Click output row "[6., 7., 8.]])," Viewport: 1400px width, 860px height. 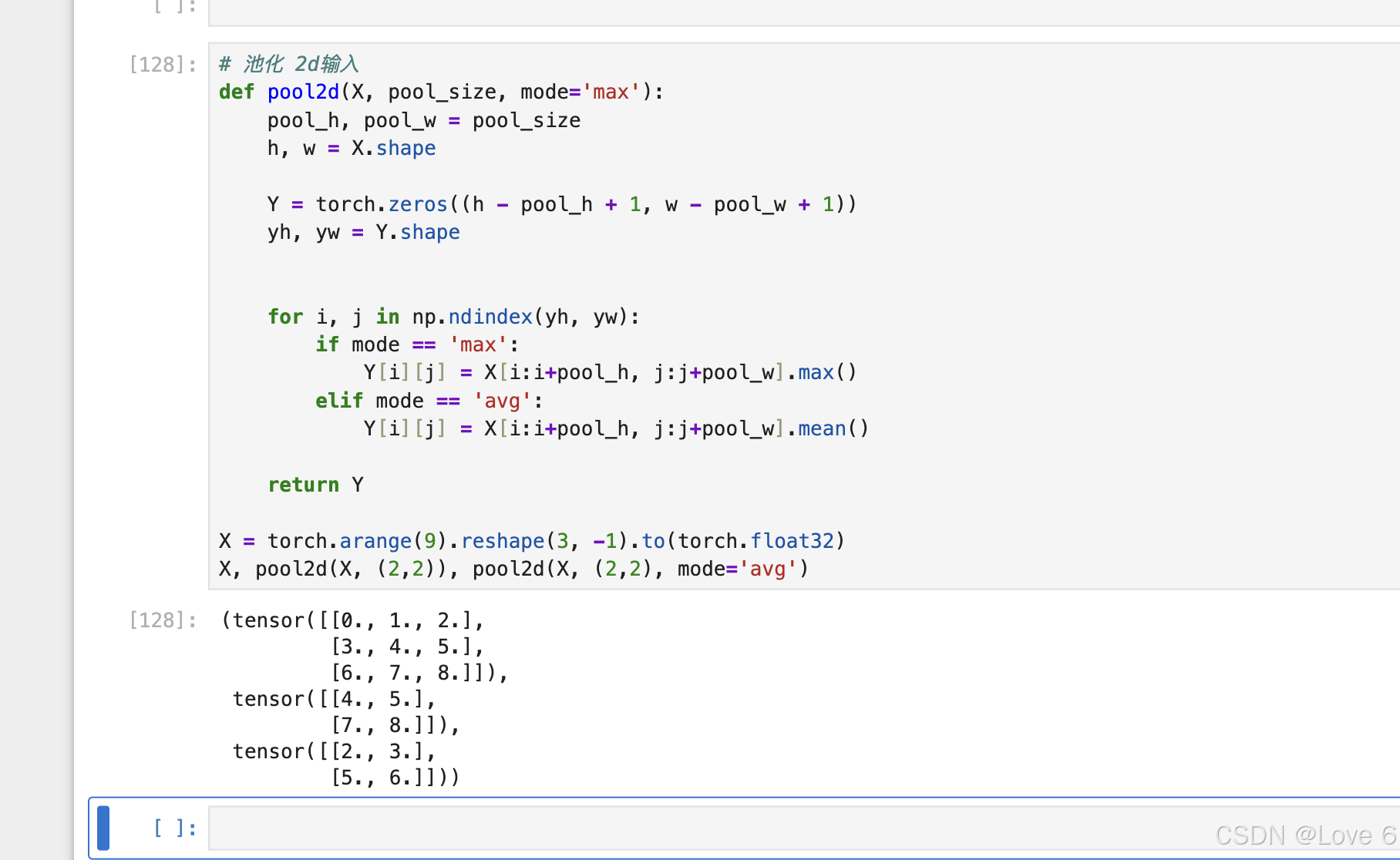tap(419, 673)
